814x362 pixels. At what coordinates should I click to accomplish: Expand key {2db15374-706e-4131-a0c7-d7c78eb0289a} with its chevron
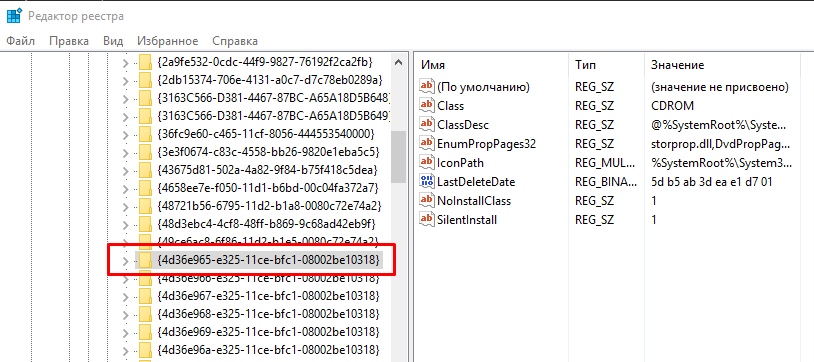click(125, 82)
